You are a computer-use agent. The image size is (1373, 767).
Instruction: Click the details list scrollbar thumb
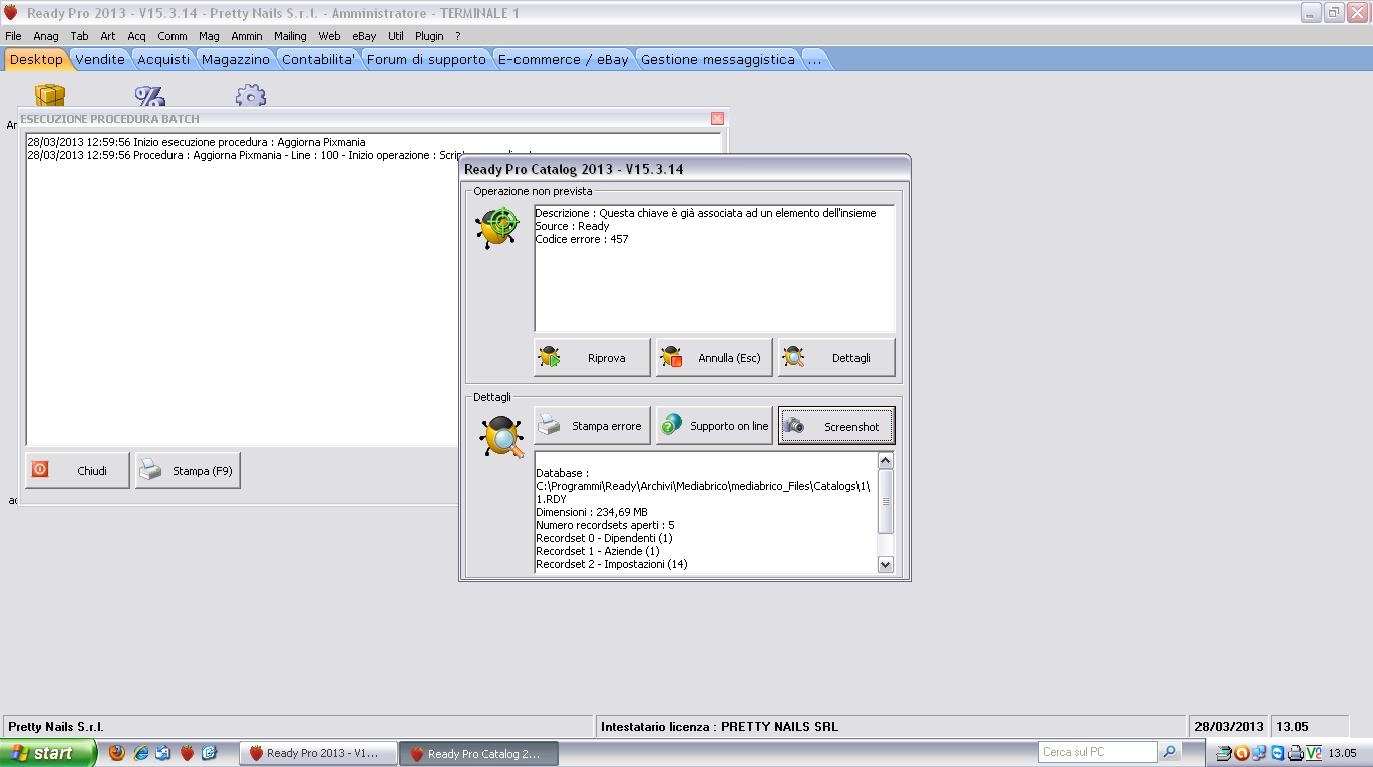click(885, 501)
